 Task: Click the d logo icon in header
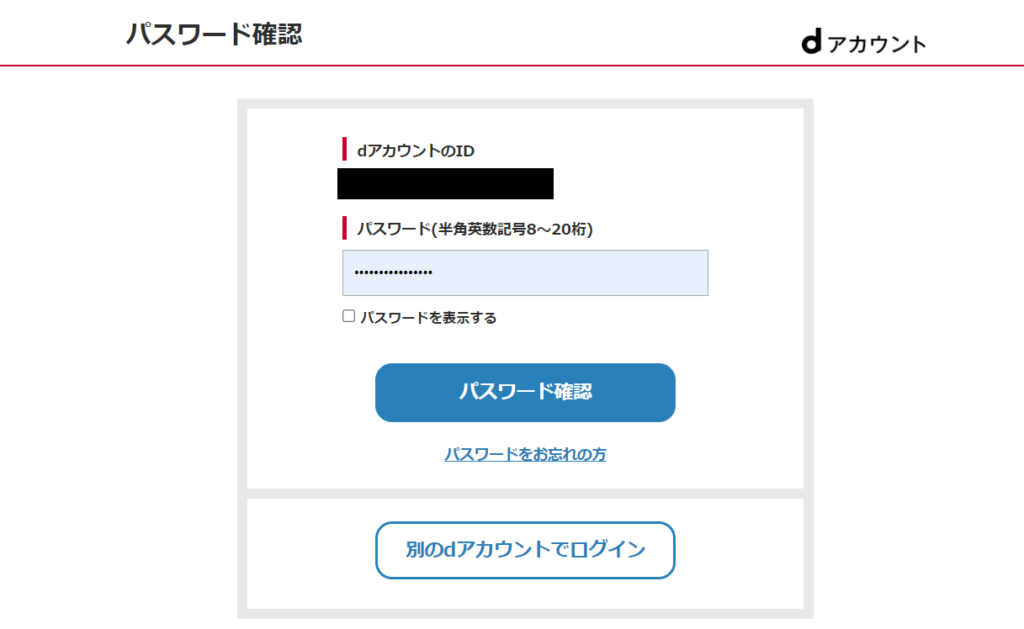pyautogui.click(x=811, y=42)
